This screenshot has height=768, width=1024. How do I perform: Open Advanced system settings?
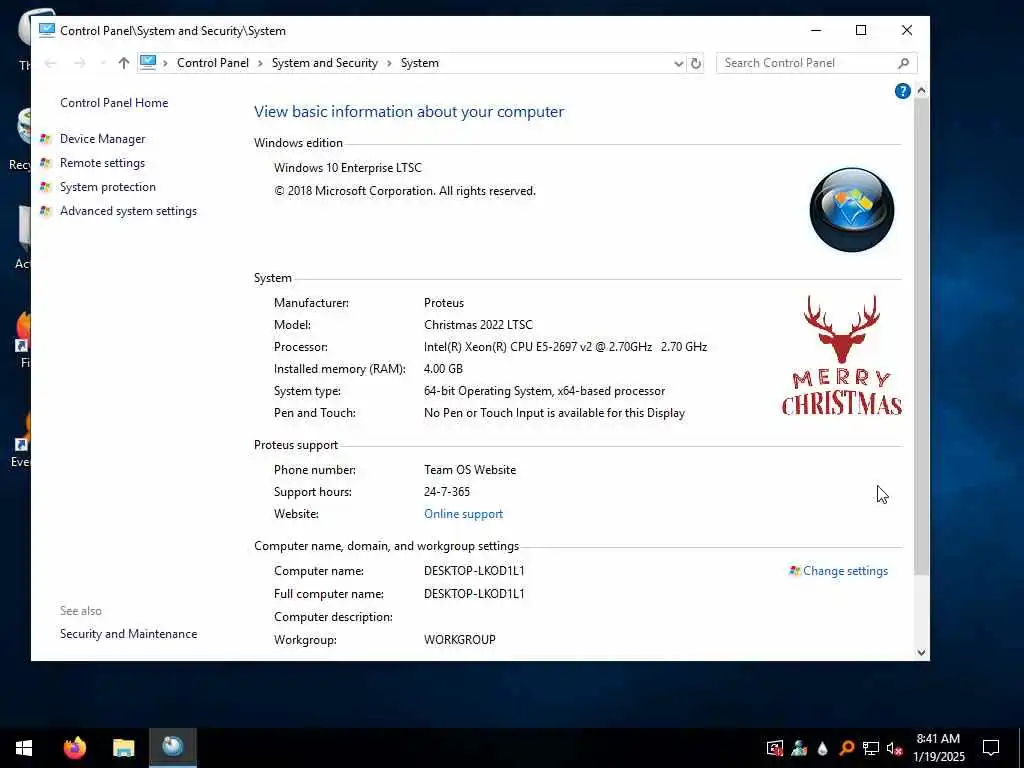128,211
